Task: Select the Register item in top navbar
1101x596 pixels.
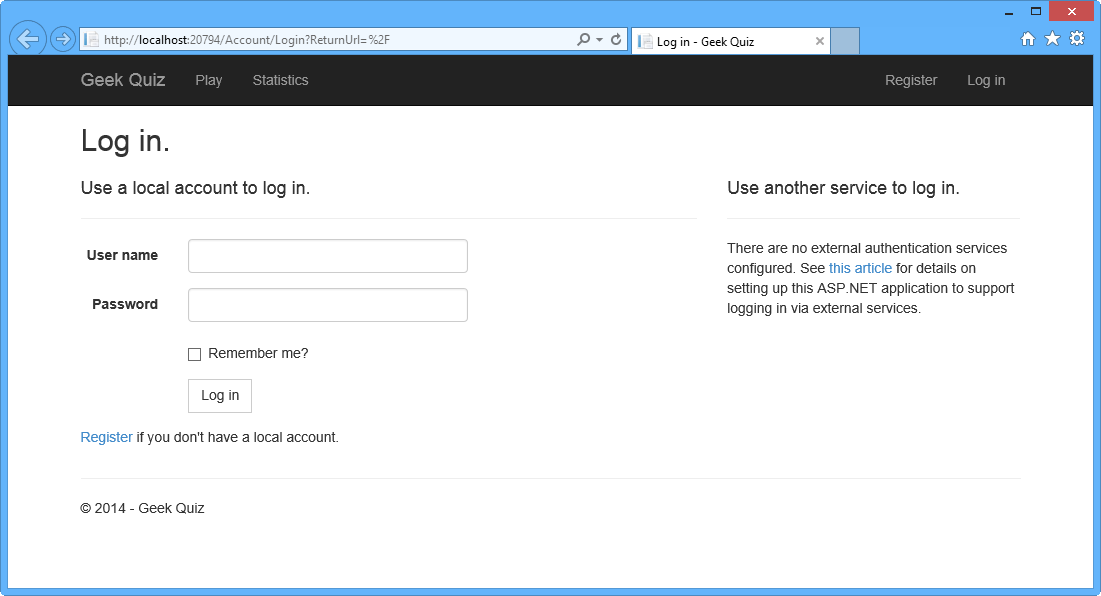Action: coord(911,80)
